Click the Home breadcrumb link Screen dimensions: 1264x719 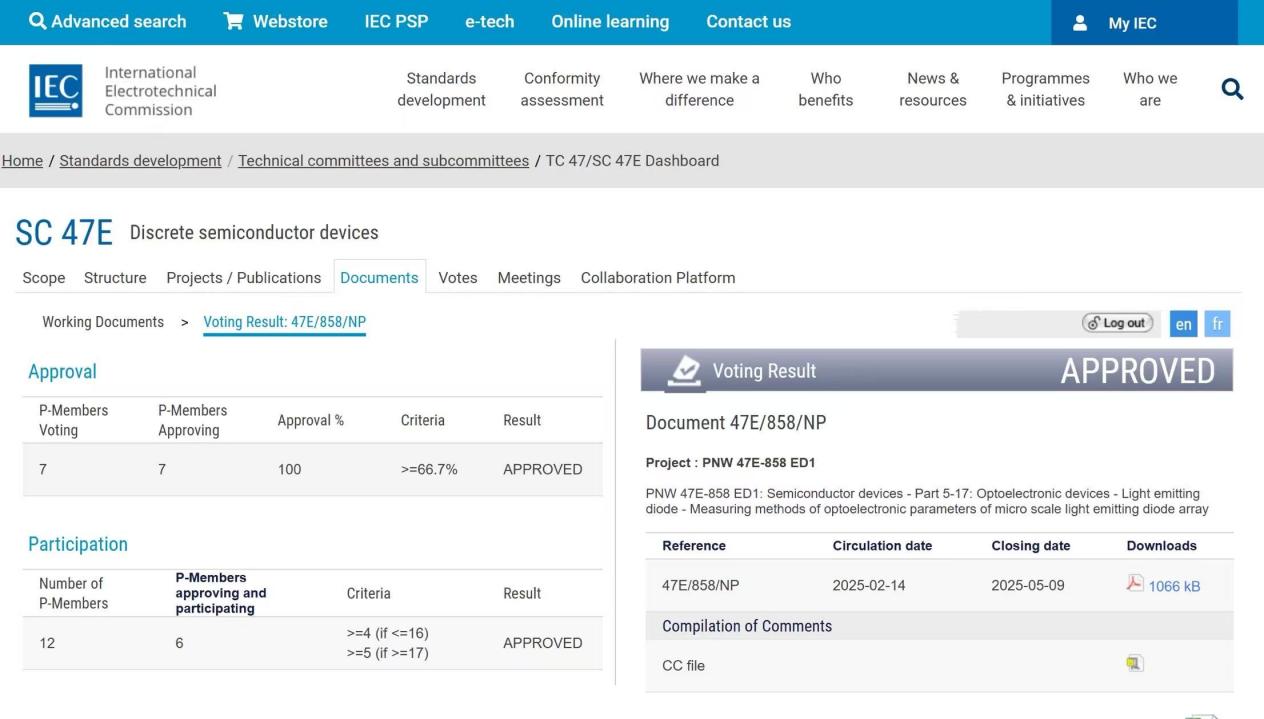[22, 161]
